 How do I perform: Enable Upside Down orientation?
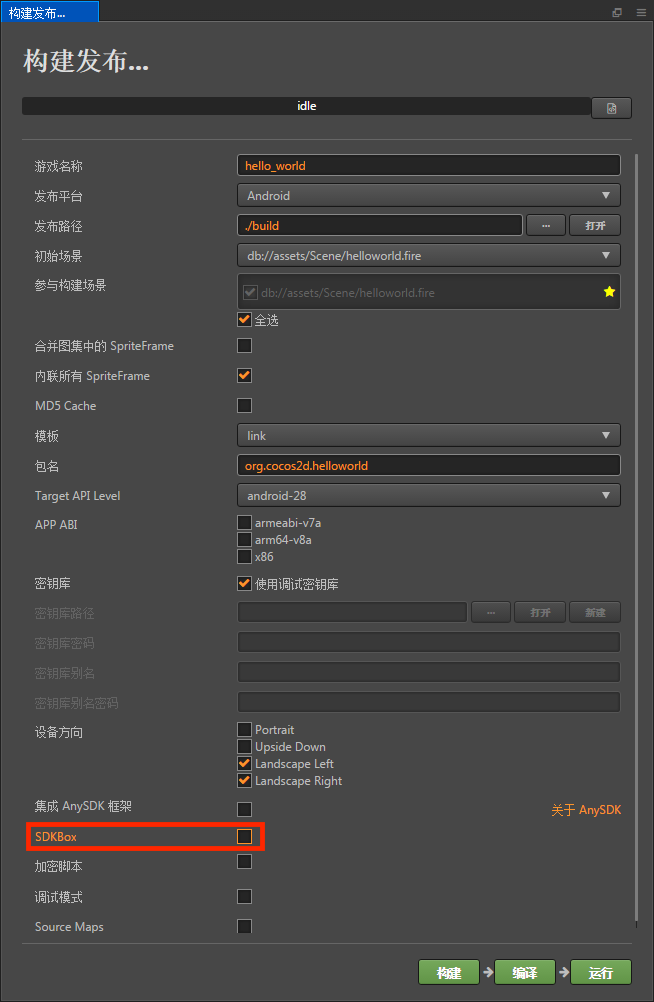(x=244, y=746)
